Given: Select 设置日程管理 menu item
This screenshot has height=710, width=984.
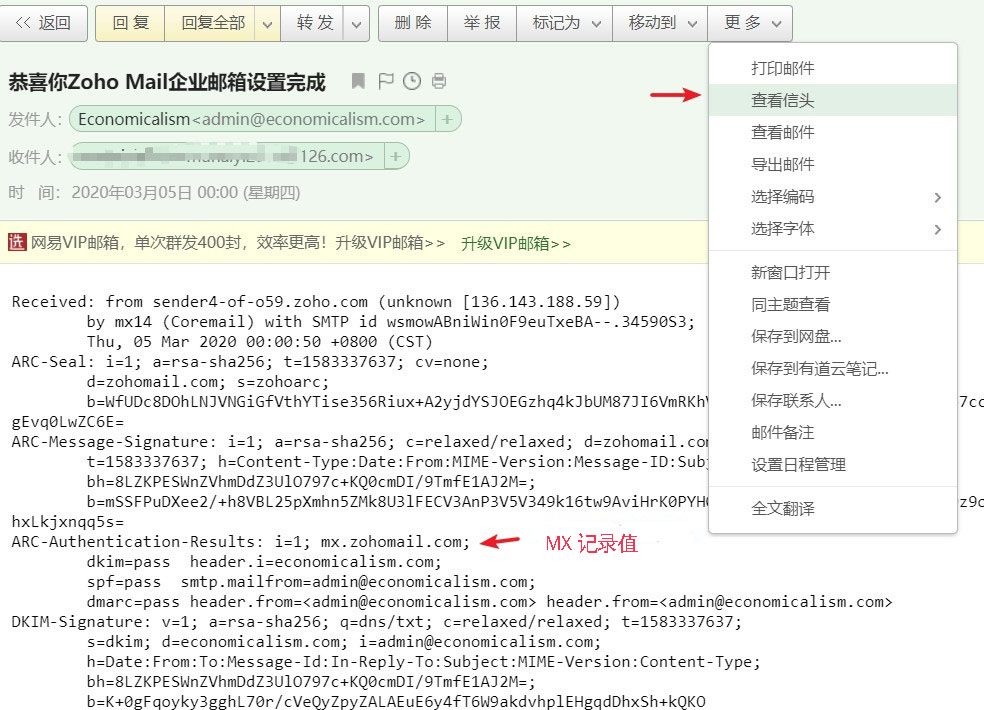Looking at the screenshot, I should pyautogui.click(x=833, y=465).
